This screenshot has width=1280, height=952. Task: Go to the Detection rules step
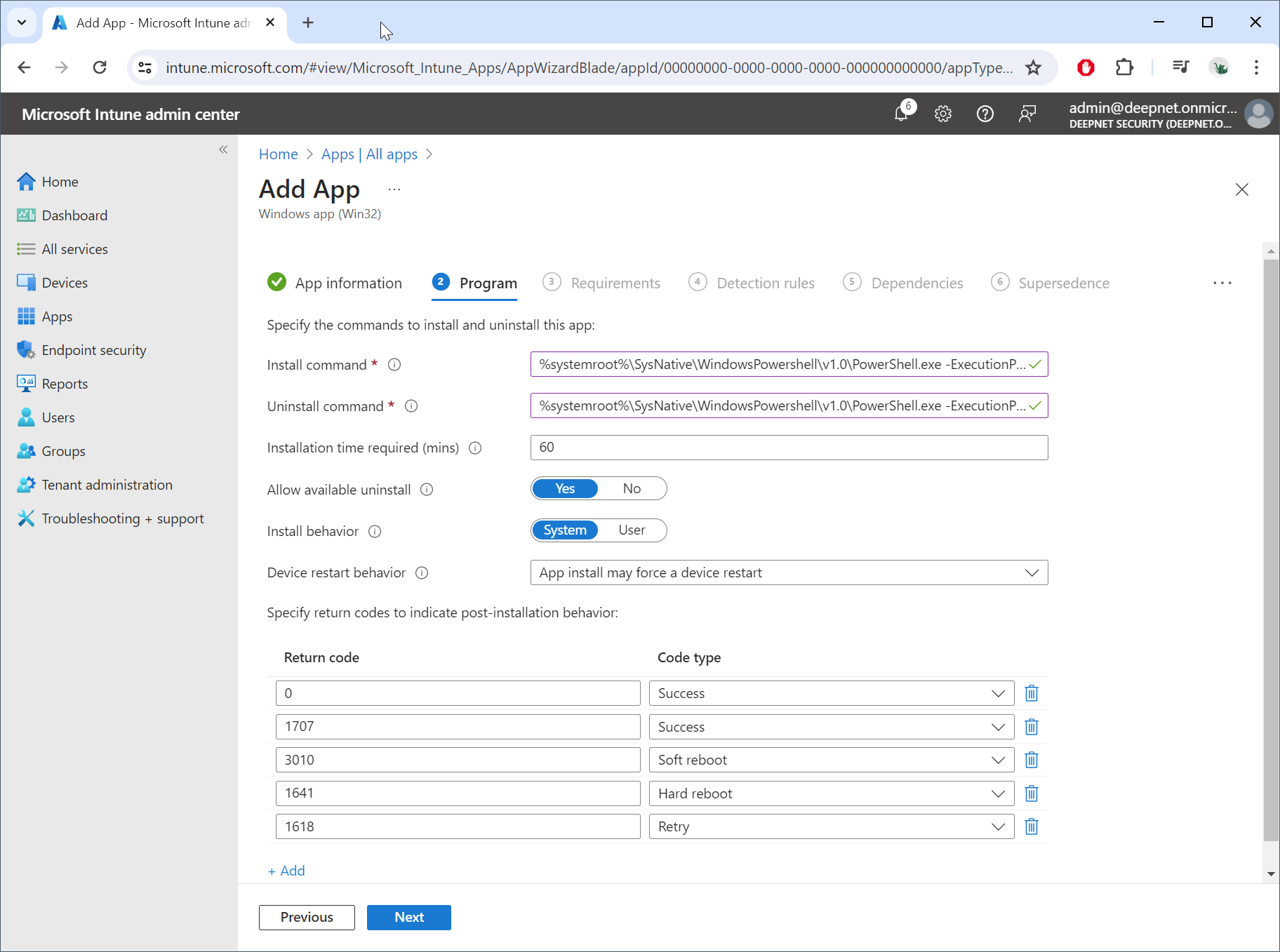point(765,283)
